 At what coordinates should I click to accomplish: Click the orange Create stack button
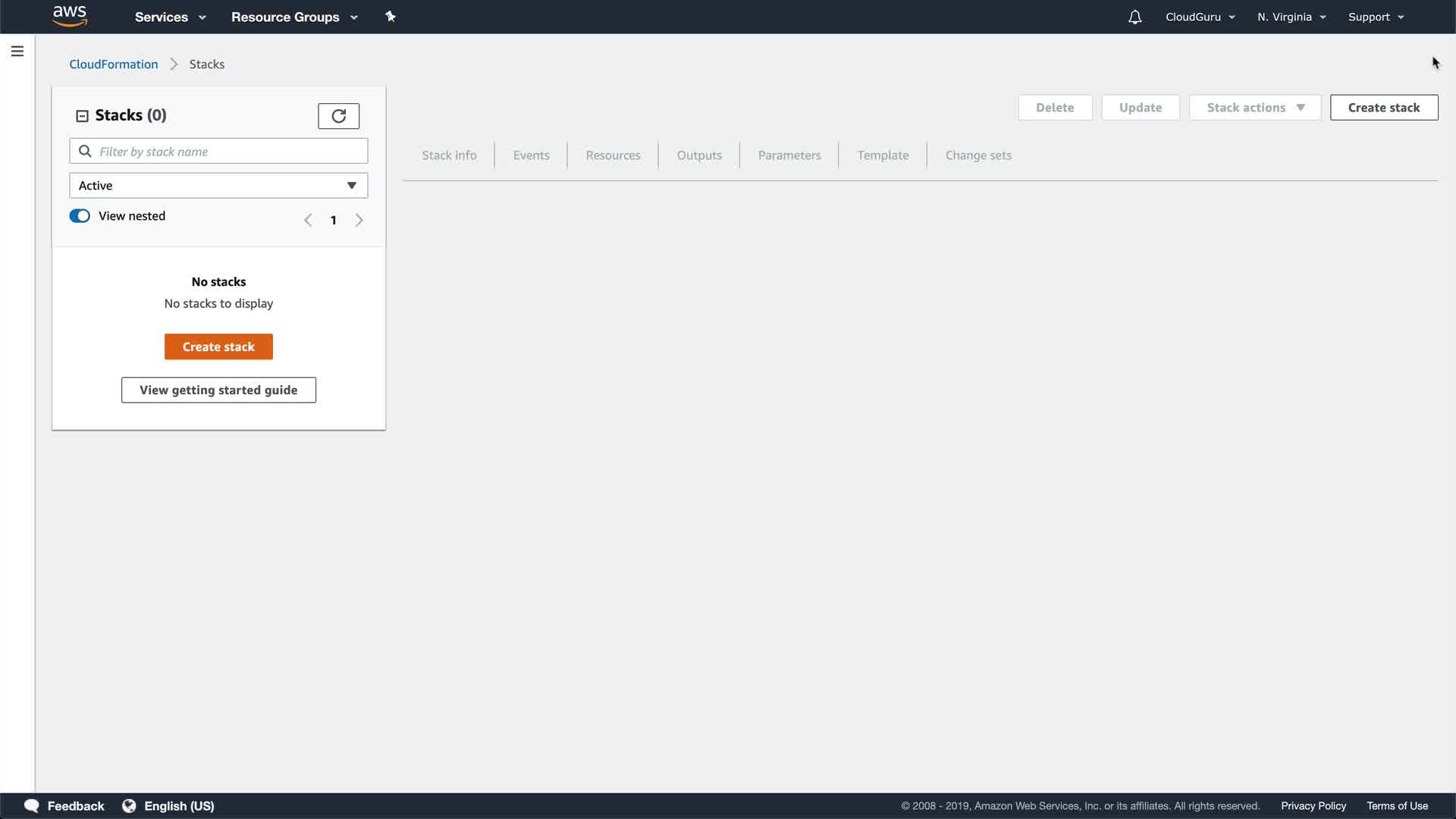pos(218,347)
